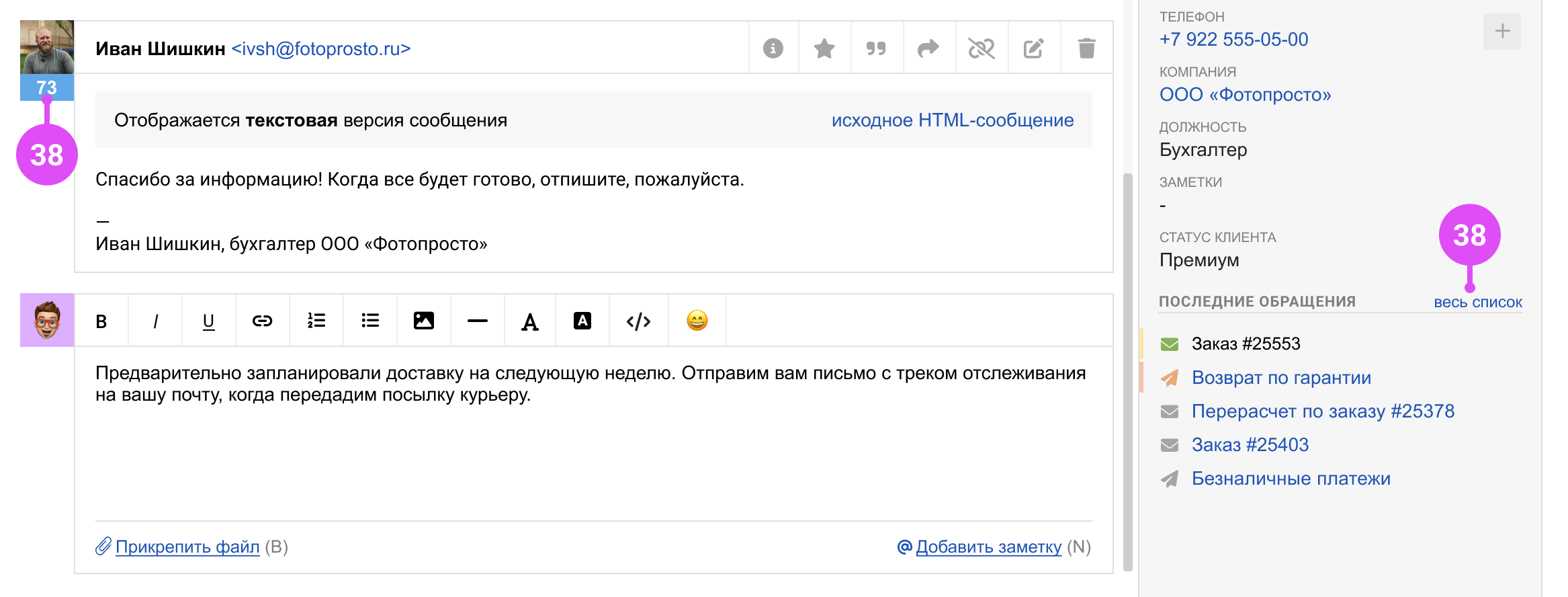
Task: Forward the message with the arrow icon
Action: click(928, 48)
